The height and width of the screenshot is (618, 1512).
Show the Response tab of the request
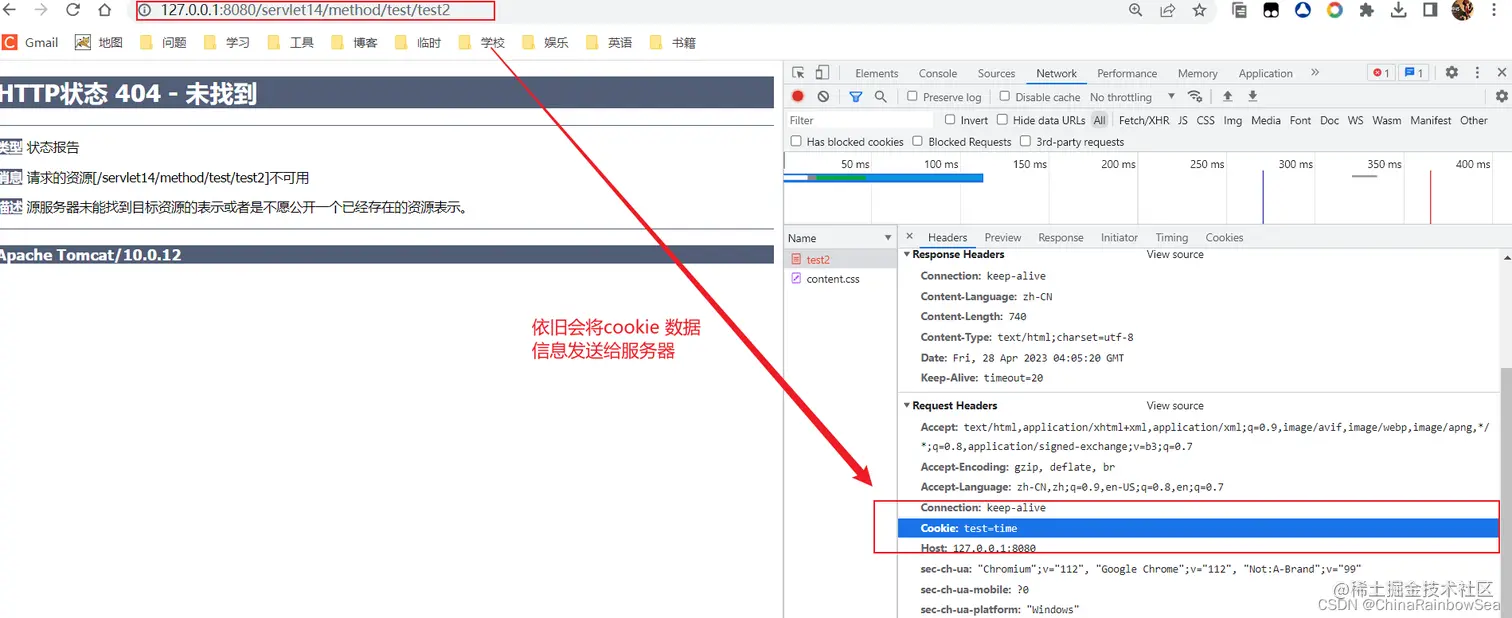point(1060,238)
